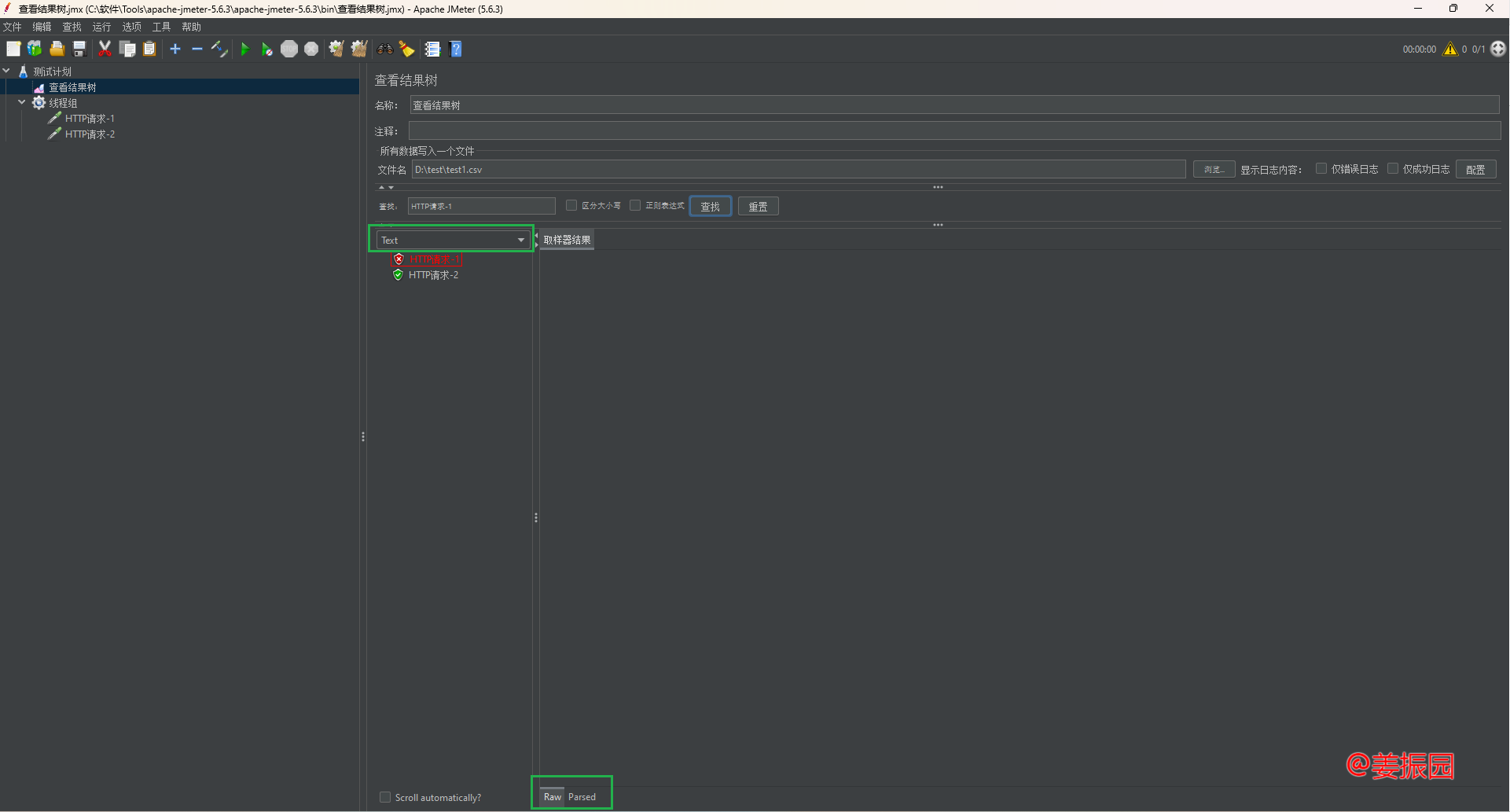
Task: Open a test plan file
Action: pos(57,49)
